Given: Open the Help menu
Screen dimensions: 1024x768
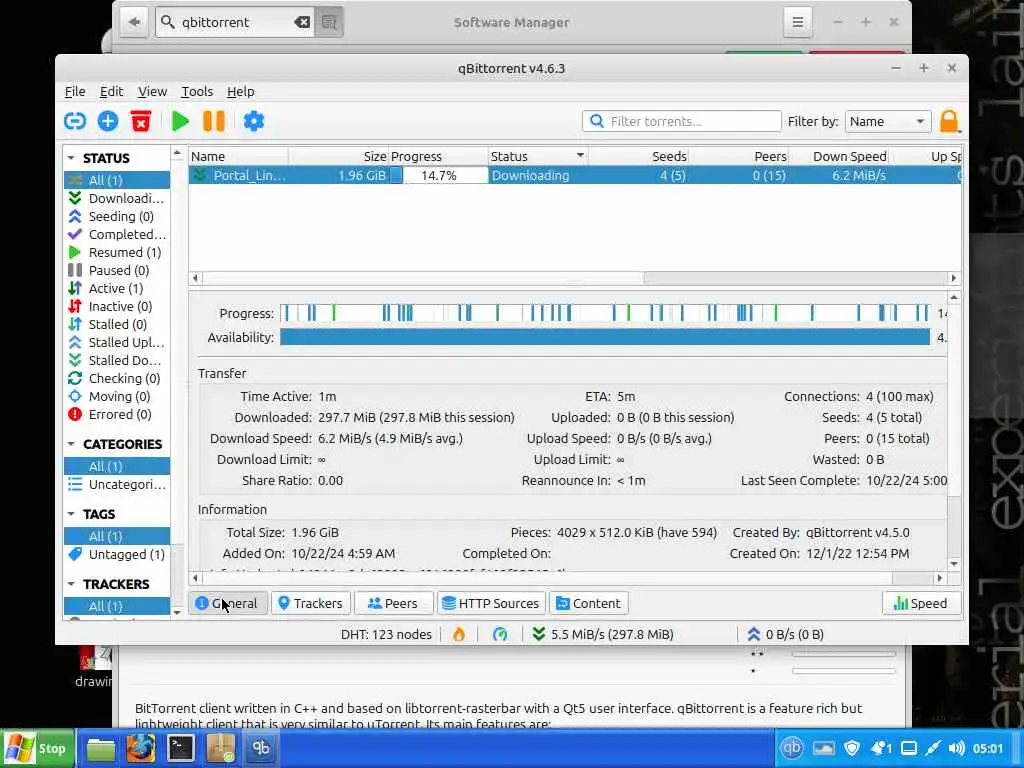Looking at the screenshot, I should pos(240,91).
